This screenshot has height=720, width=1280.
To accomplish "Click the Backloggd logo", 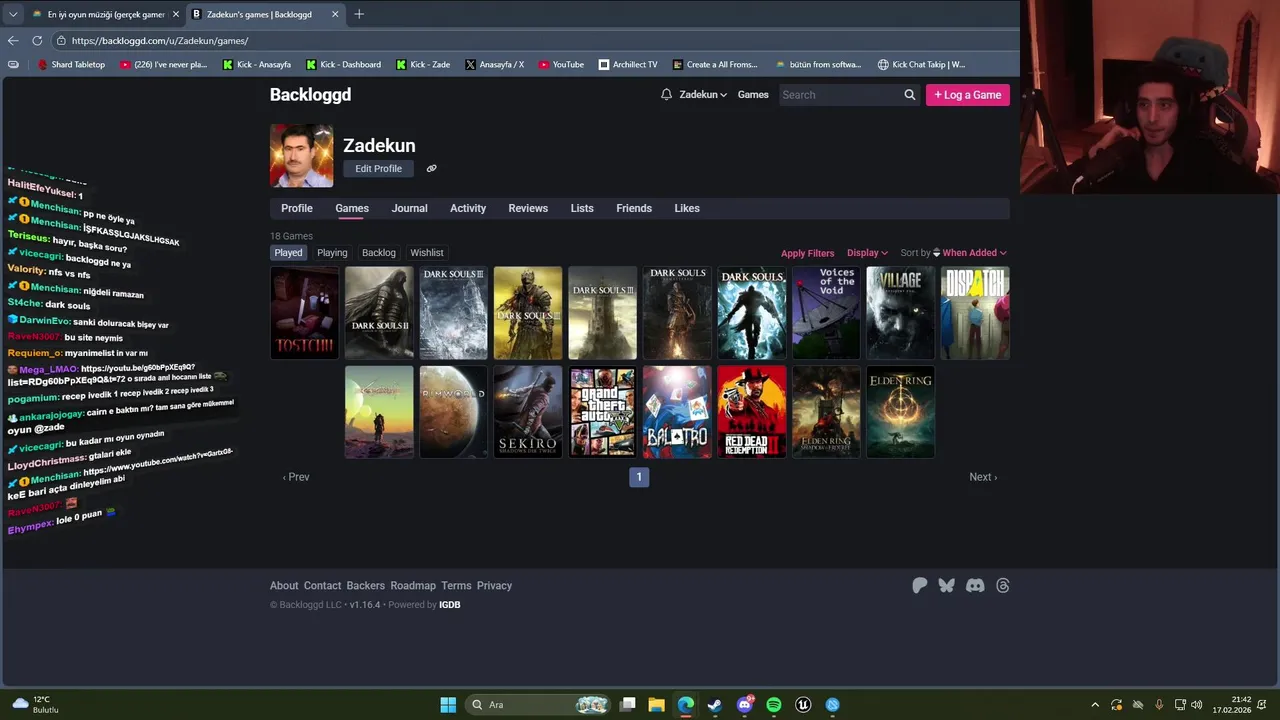I will pyautogui.click(x=310, y=95).
